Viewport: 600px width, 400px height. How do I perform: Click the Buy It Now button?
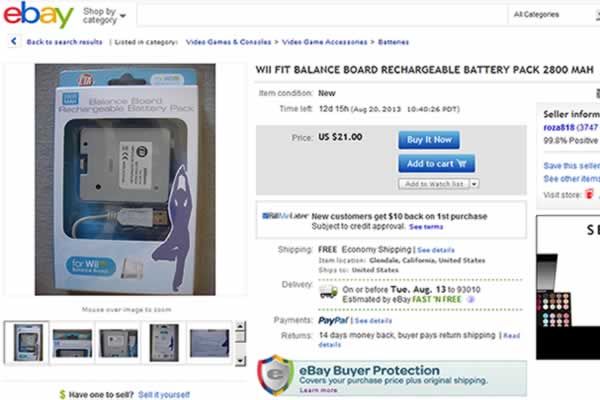tap(429, 140)
